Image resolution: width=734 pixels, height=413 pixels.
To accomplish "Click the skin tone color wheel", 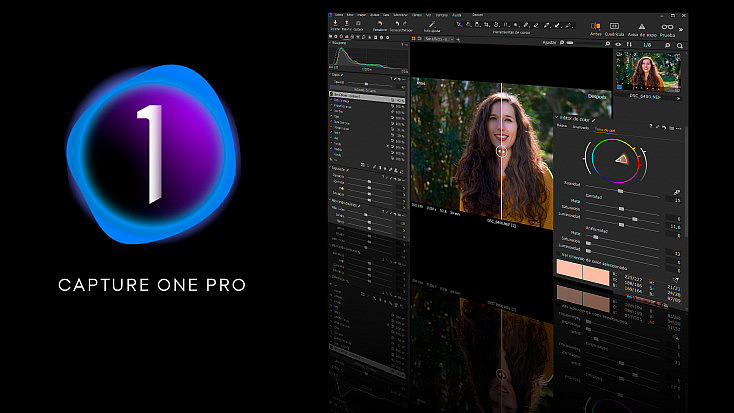I will coord(616,160).
